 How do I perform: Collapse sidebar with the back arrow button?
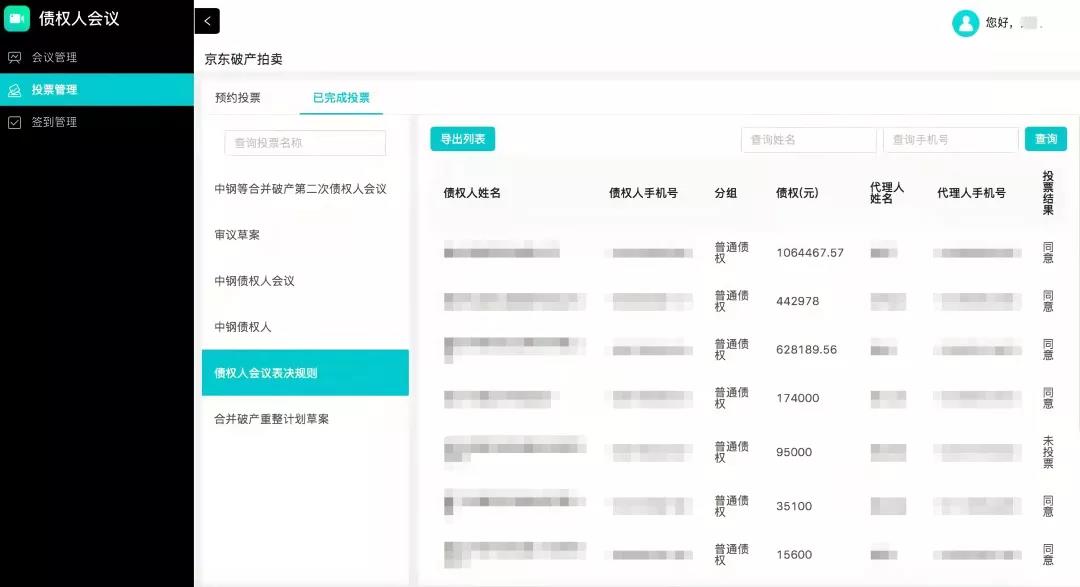(207, 21)
